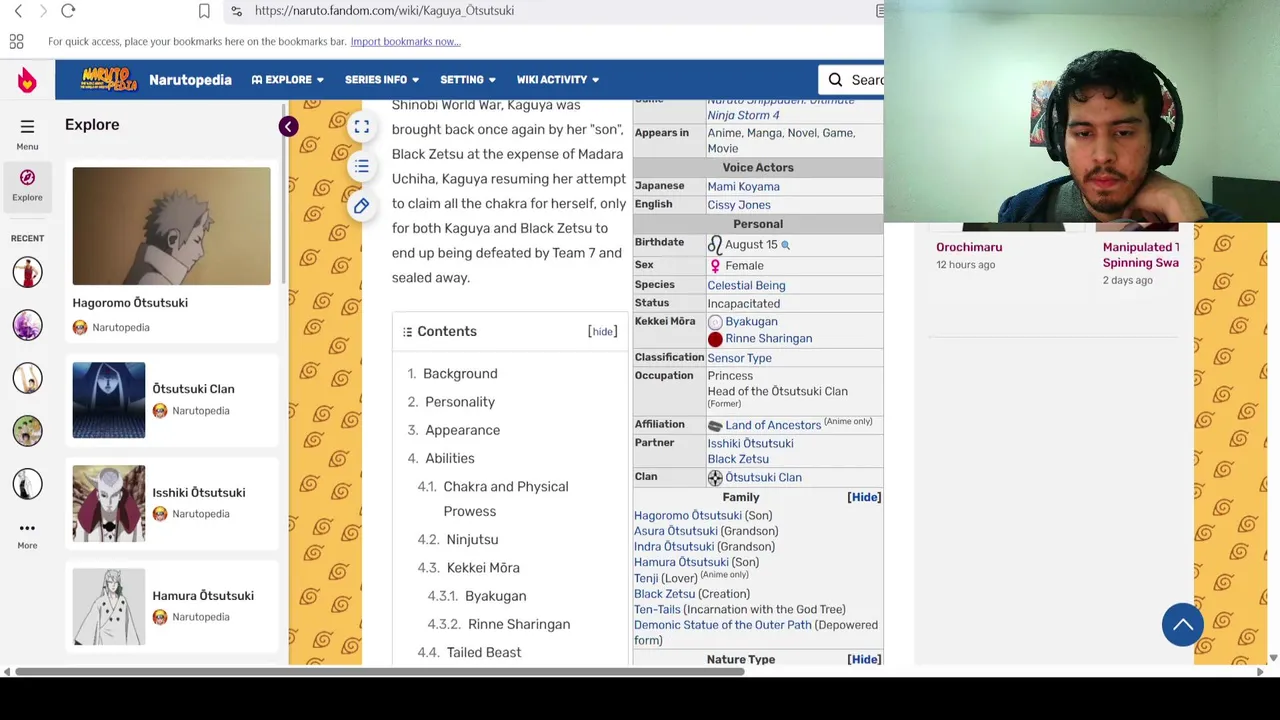Open the Narutopedia logo home
This screenshot has width=1280, height=720.
click(108, 79)
